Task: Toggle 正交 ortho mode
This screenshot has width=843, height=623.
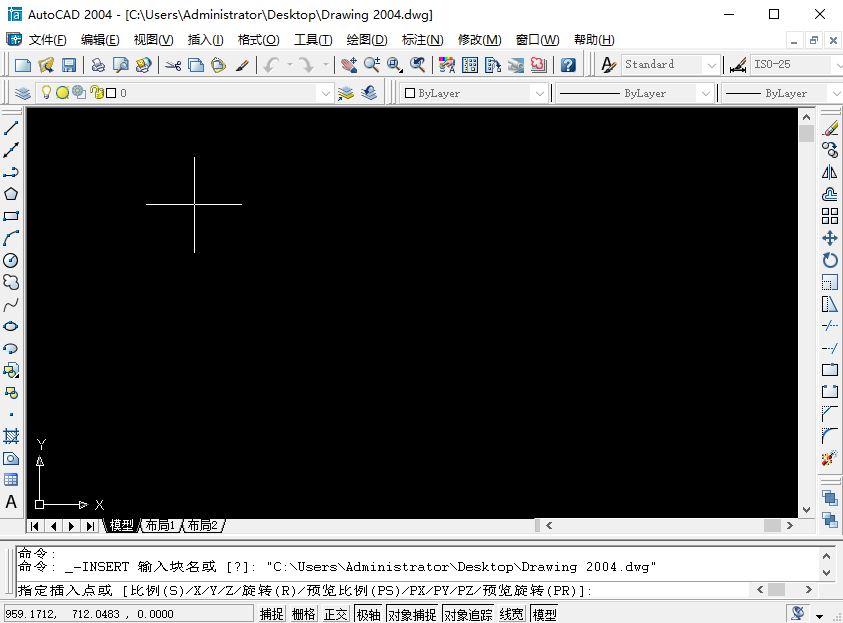Action: [x=336, y=614]
